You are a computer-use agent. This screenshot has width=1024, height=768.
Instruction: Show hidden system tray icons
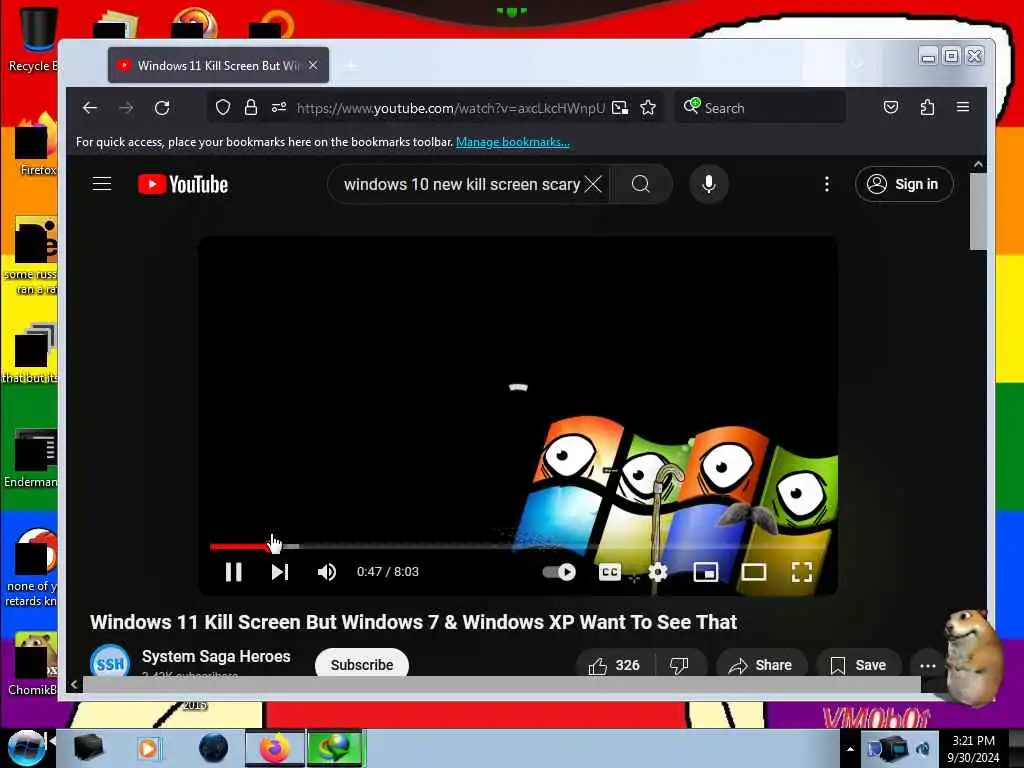pos(850,749)
